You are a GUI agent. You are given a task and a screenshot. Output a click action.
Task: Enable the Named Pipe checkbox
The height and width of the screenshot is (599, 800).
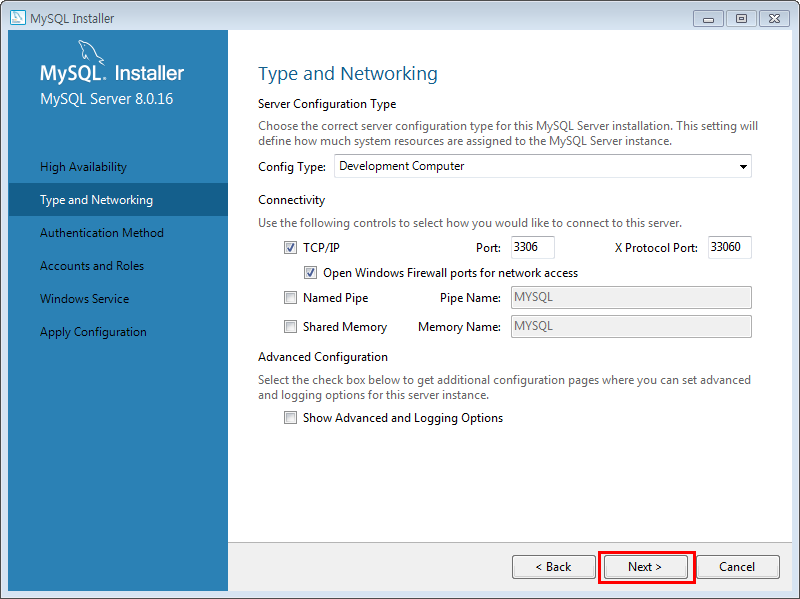[x=290, y=297]
